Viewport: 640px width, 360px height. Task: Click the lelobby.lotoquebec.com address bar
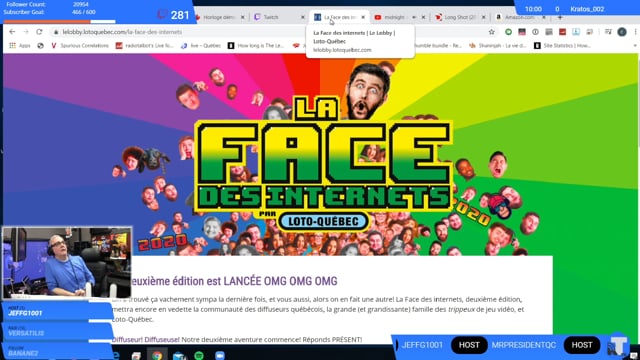point(269,32)
